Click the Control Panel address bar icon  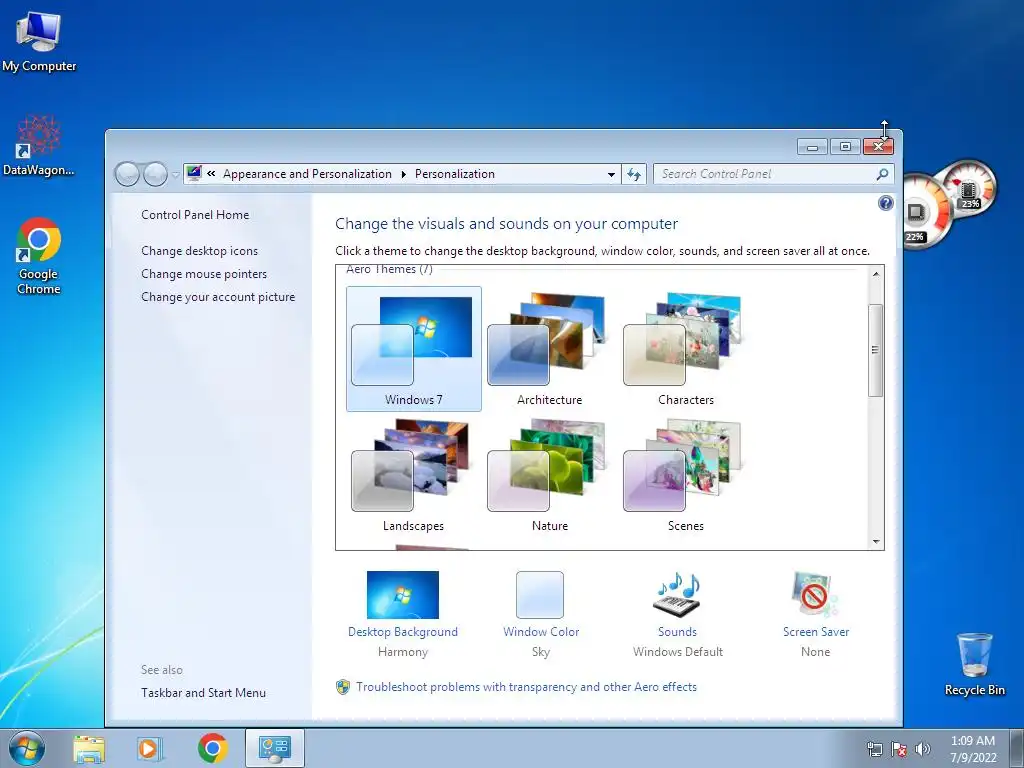tap(194, 174)
